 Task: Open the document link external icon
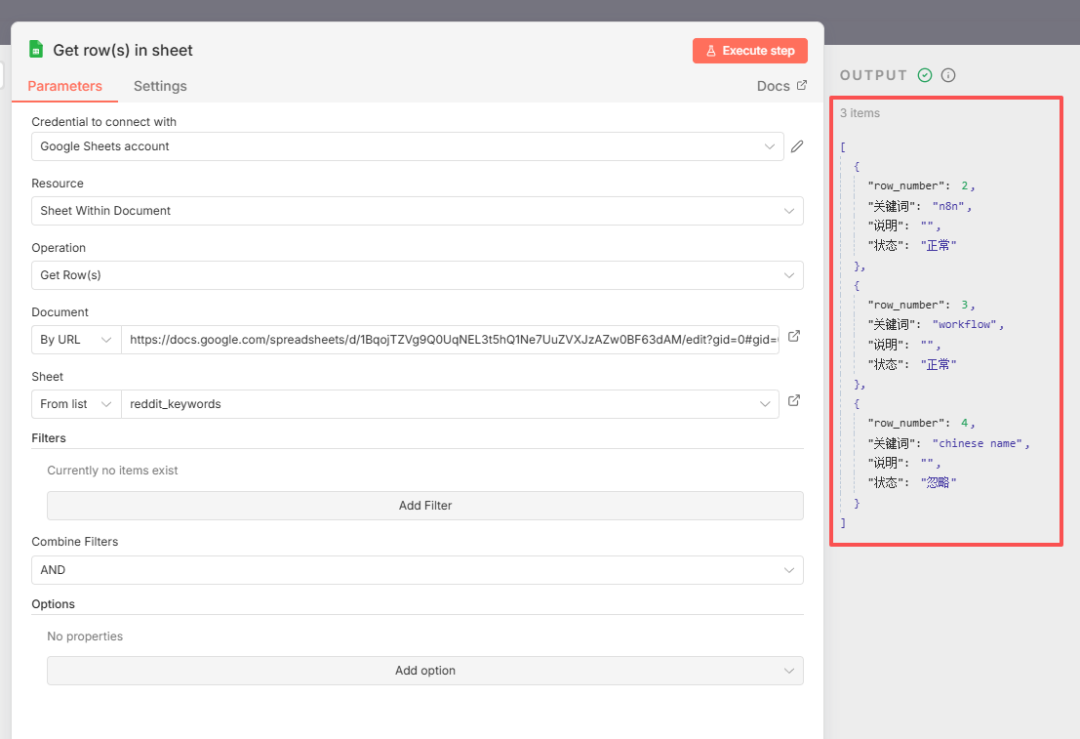(794, 337)
